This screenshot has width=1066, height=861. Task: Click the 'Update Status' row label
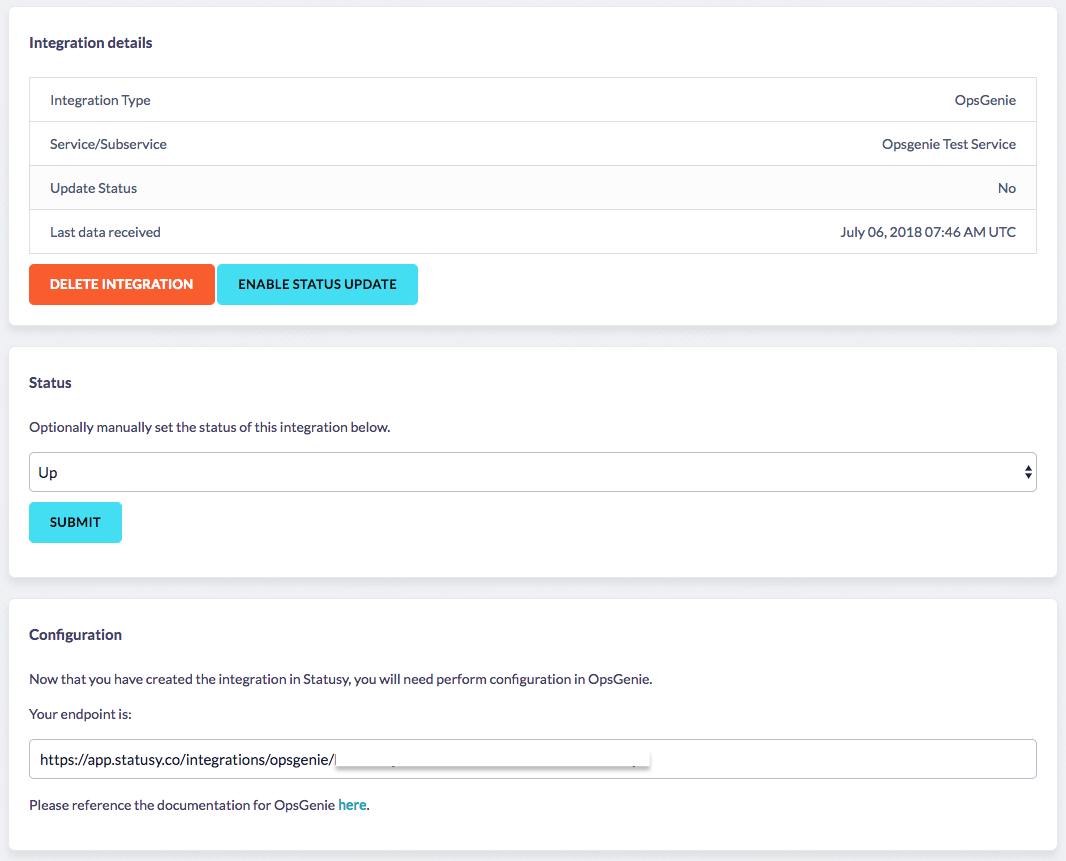point(94,188)
